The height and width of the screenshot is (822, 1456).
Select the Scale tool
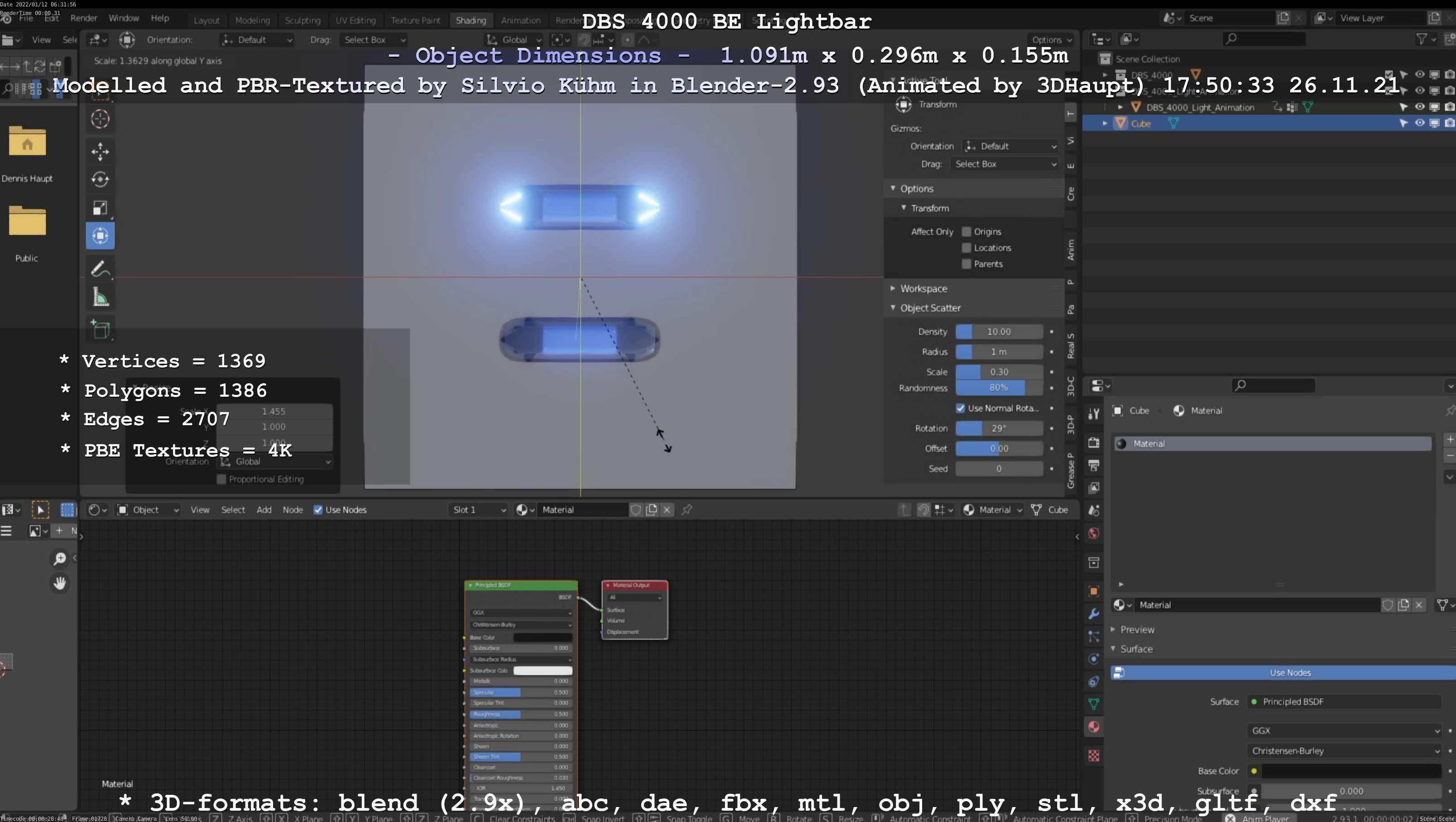(100, 207)
